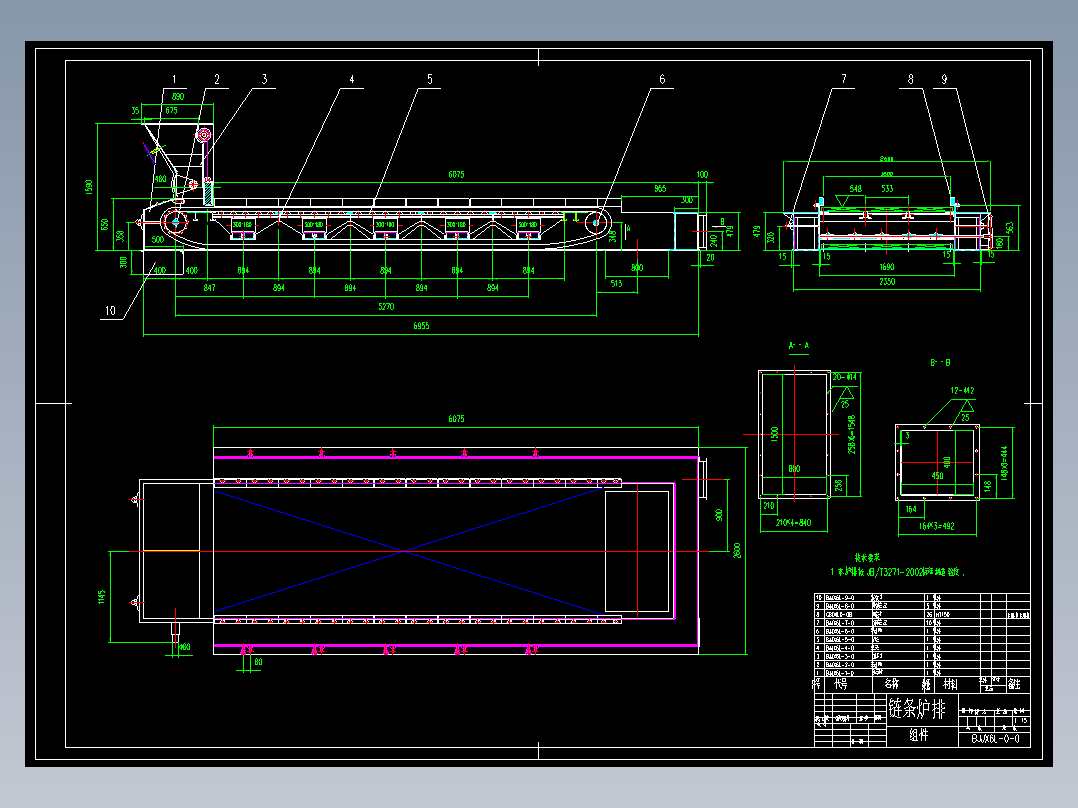Select the 210×4=840 dimension under section A-A
Viewport: 1078px width, 808px height.
(x=793, y=523)
